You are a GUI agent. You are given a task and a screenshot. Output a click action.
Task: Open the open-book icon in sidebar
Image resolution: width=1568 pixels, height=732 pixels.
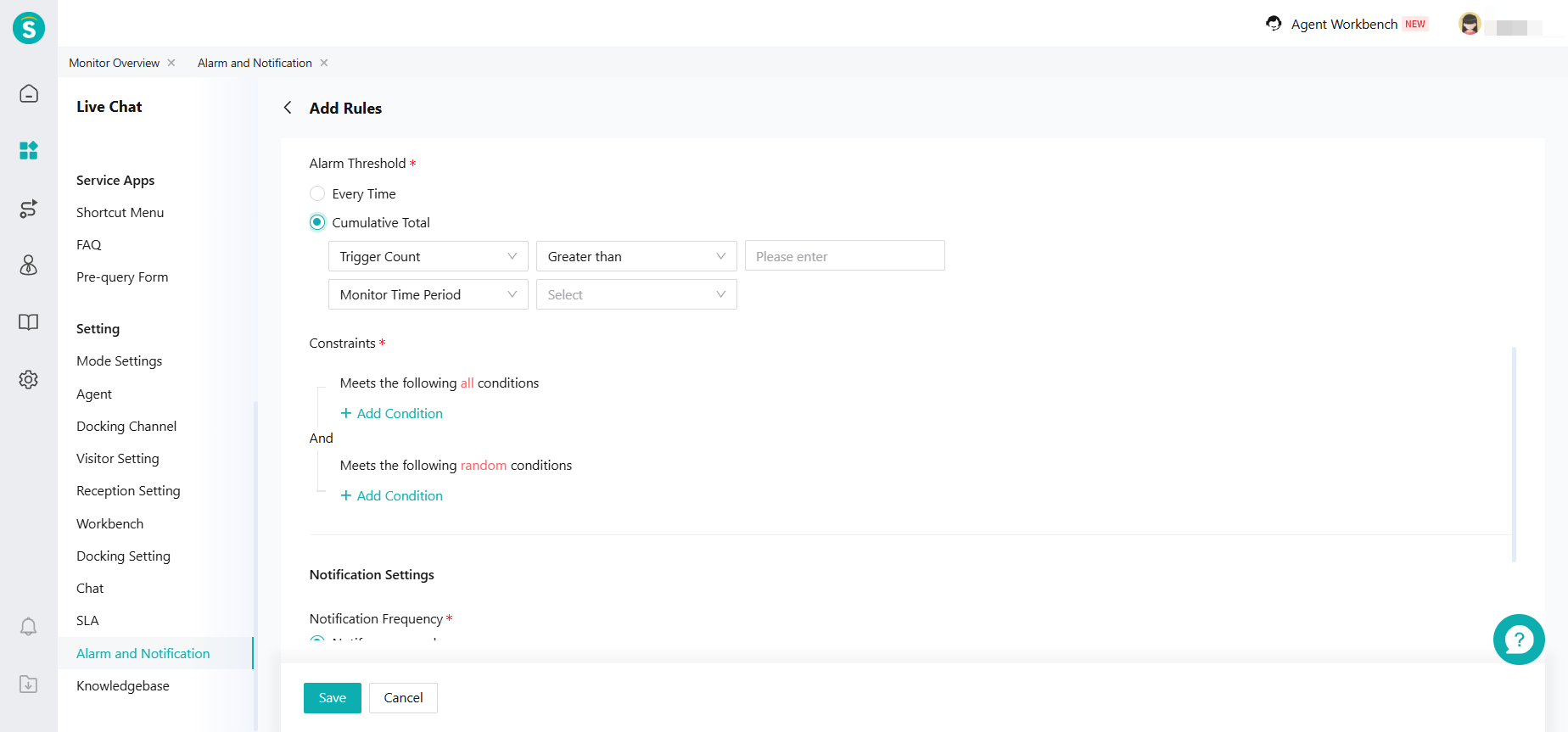click(29, 322)
